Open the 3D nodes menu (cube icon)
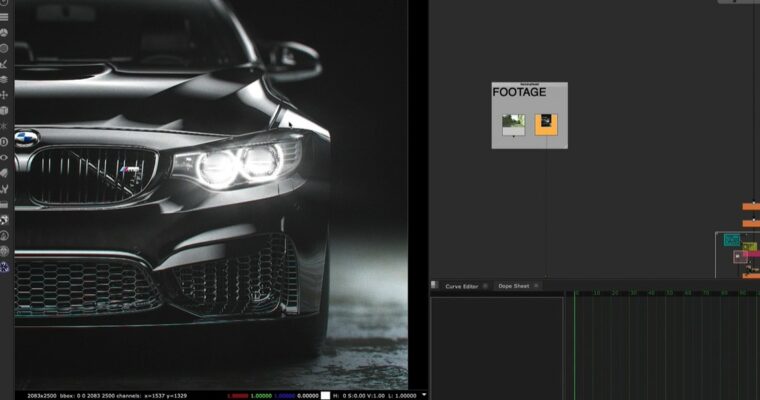This screenshot has height=400, width=760. (4, 111)
